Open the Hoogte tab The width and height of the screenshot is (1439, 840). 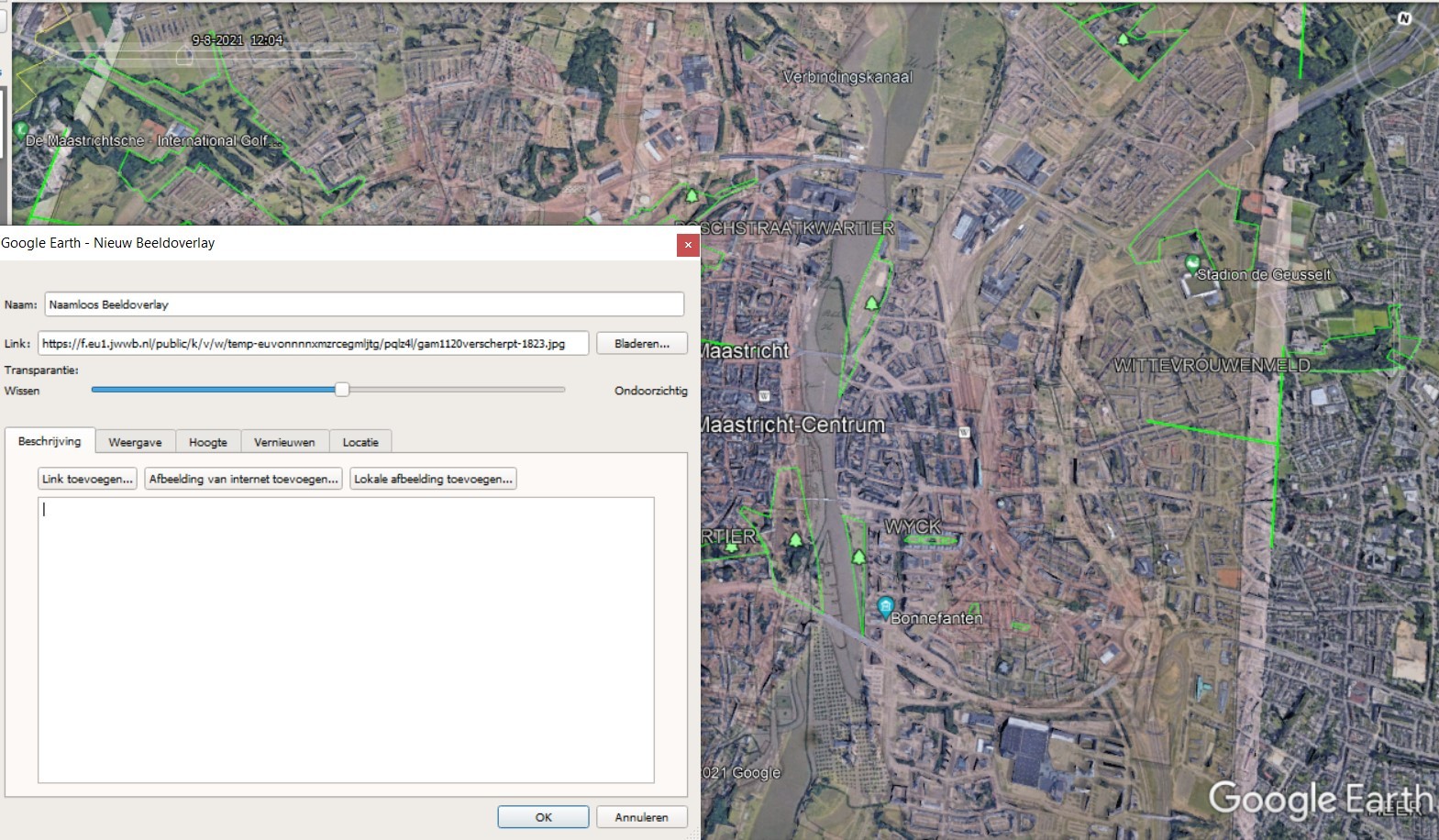click(207, 442)
